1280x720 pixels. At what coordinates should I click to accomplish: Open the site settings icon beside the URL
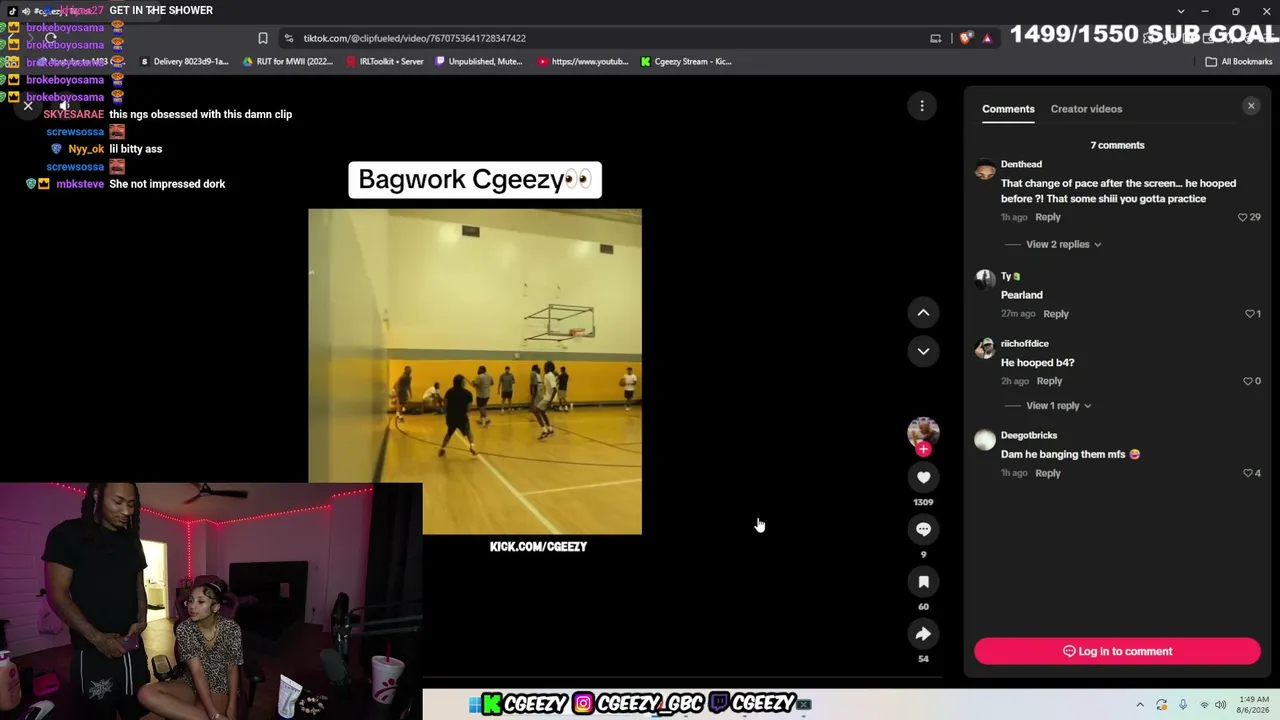click(x=289, y=38)
